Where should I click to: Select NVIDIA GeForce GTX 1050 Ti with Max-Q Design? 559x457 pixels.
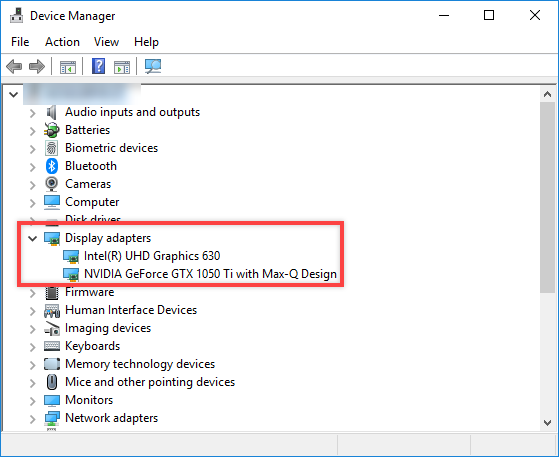click(210, 274)
